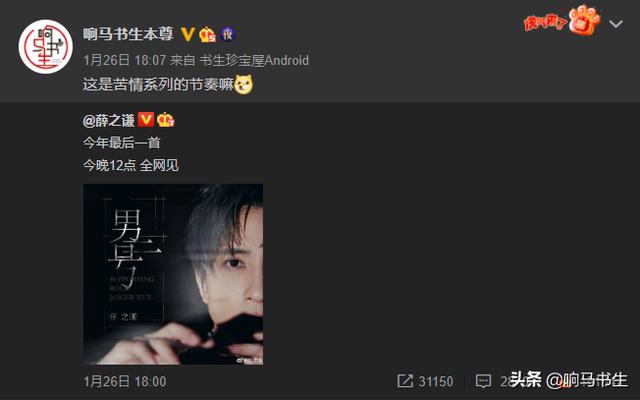Open the @薛之谦 mention link
The image size is (640, 400).
tap(109, 120)
